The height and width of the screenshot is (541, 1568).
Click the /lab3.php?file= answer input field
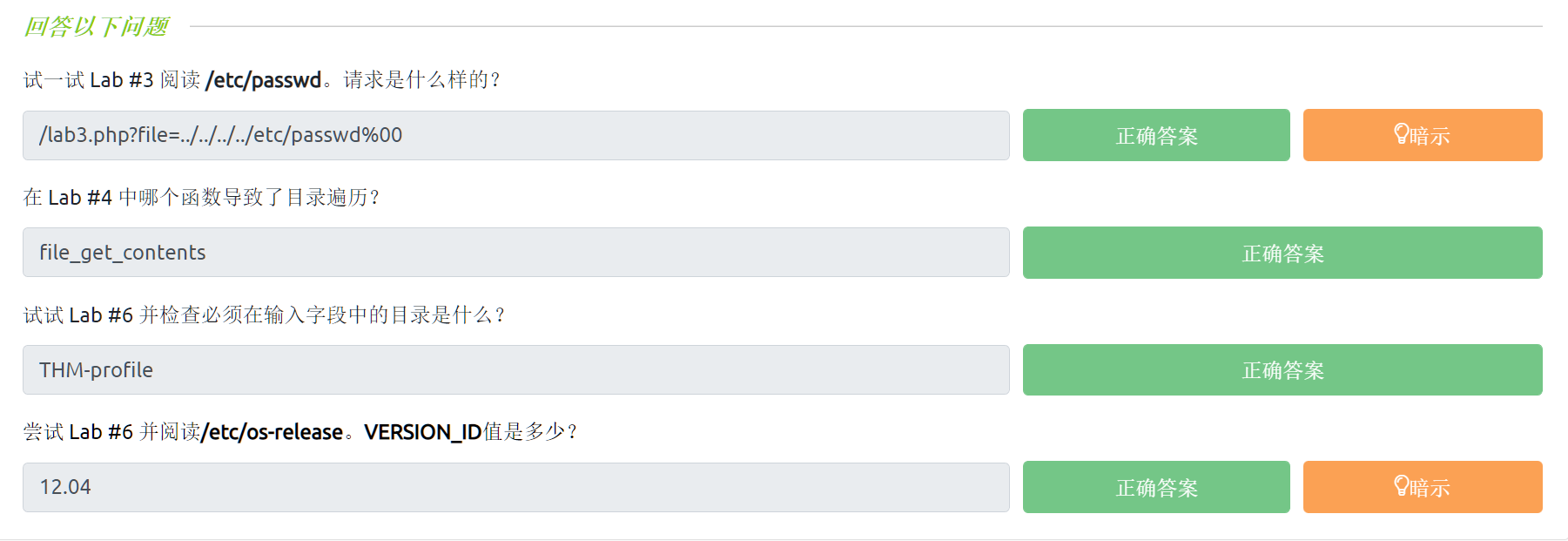pos(515,135)
